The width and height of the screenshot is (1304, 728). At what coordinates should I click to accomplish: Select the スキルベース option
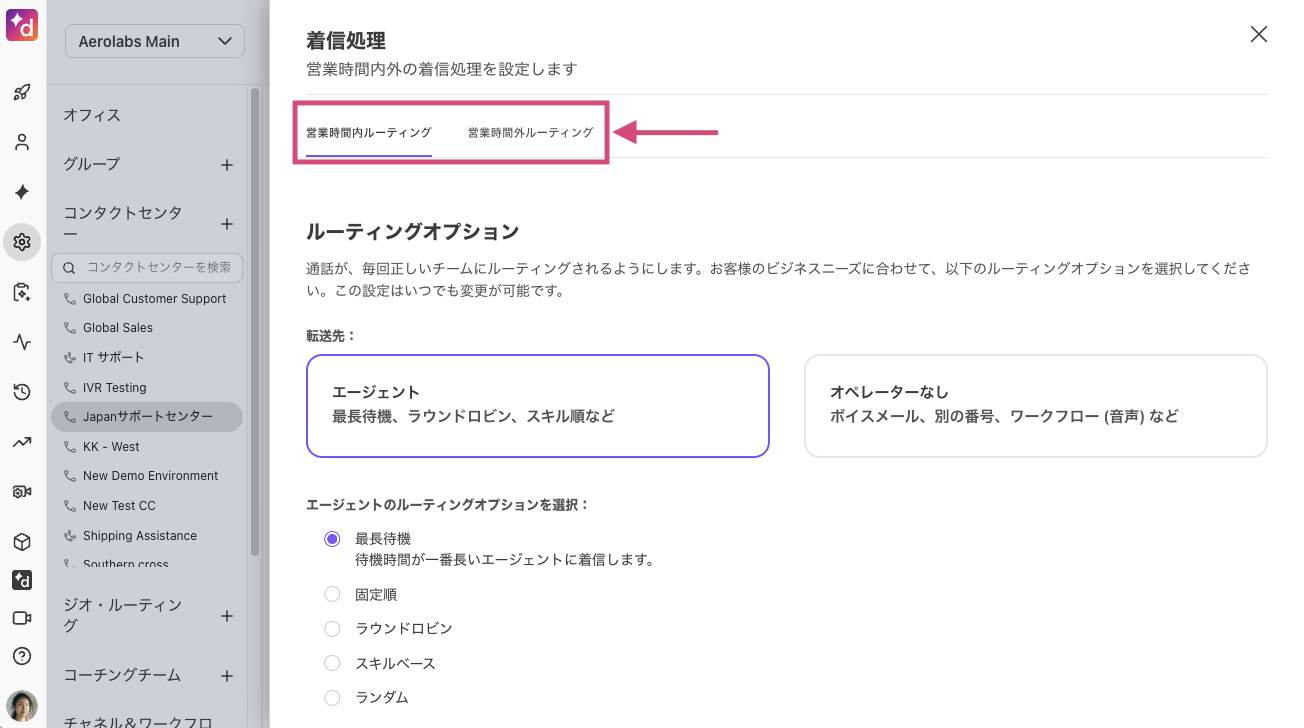coord(332,662)
